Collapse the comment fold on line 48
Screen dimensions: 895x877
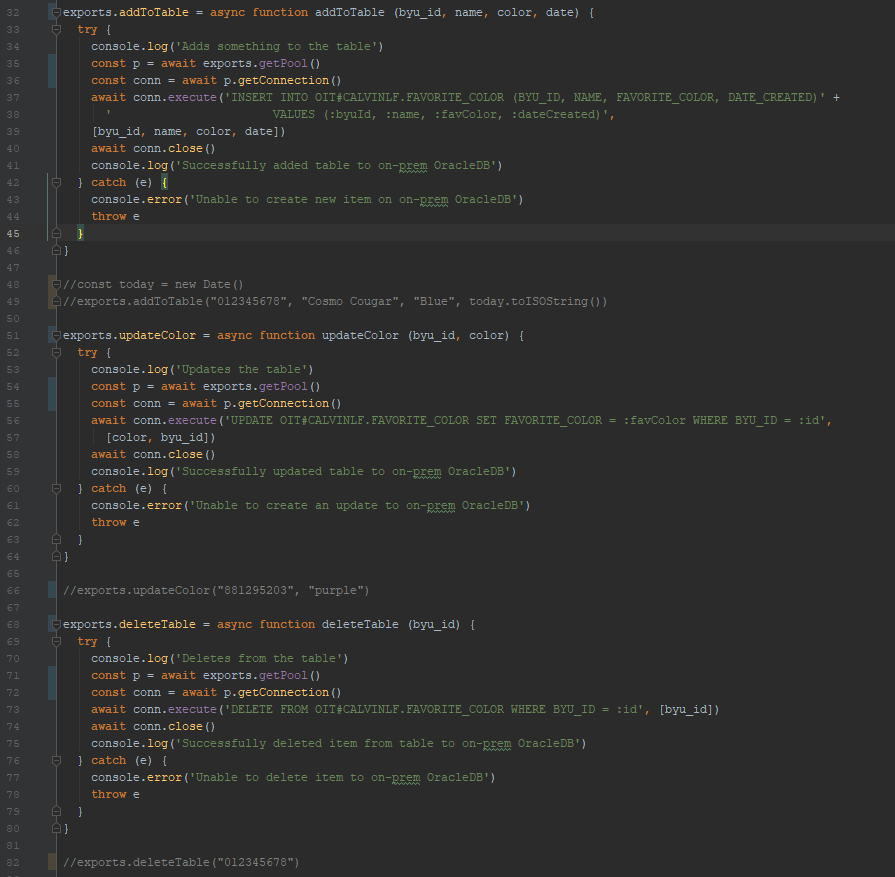(56, 284)
